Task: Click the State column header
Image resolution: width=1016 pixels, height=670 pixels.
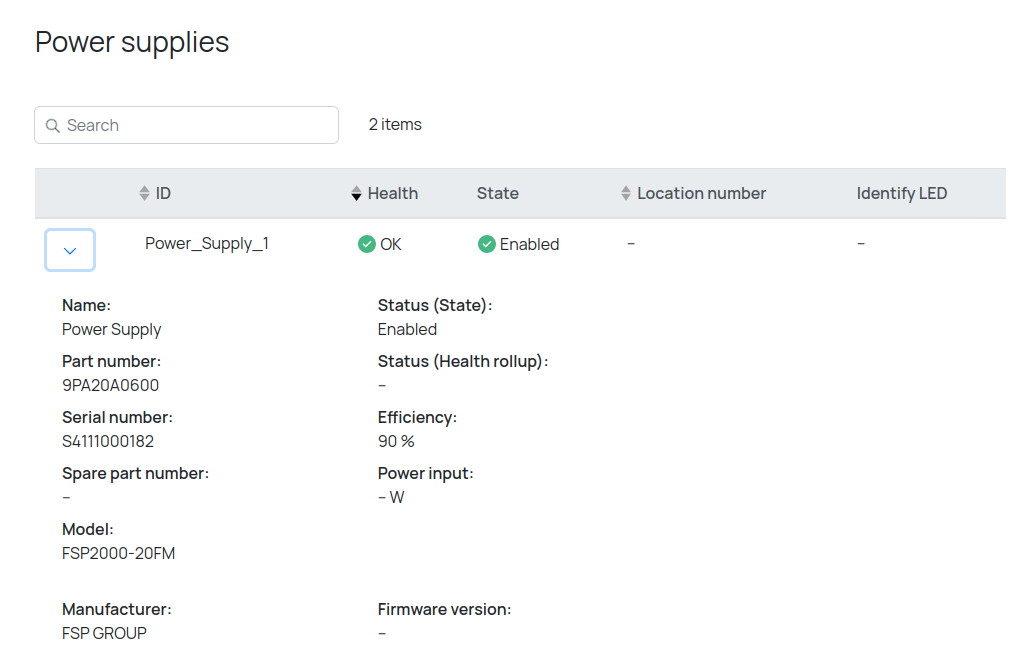Action: coord(497,193)
